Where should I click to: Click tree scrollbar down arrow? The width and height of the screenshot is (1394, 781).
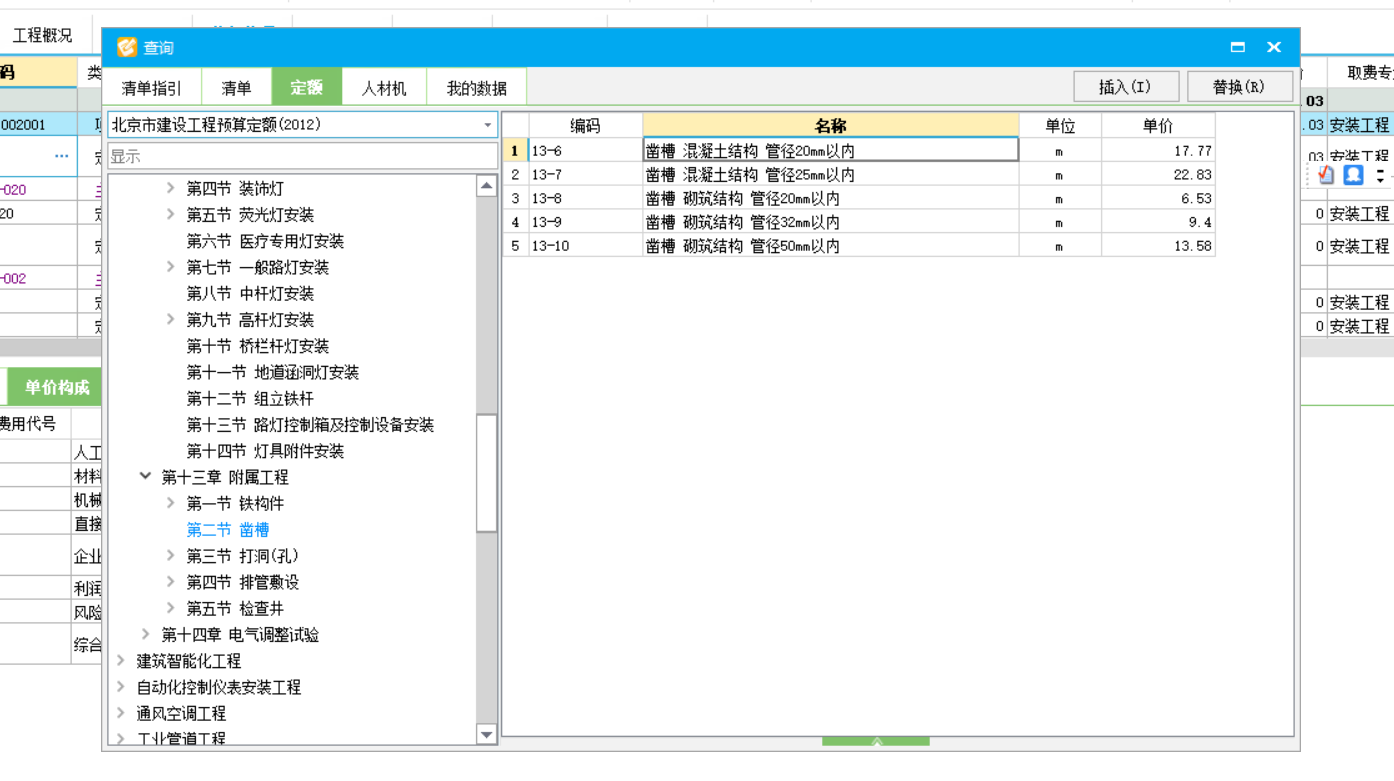click(x=487, y=735)
